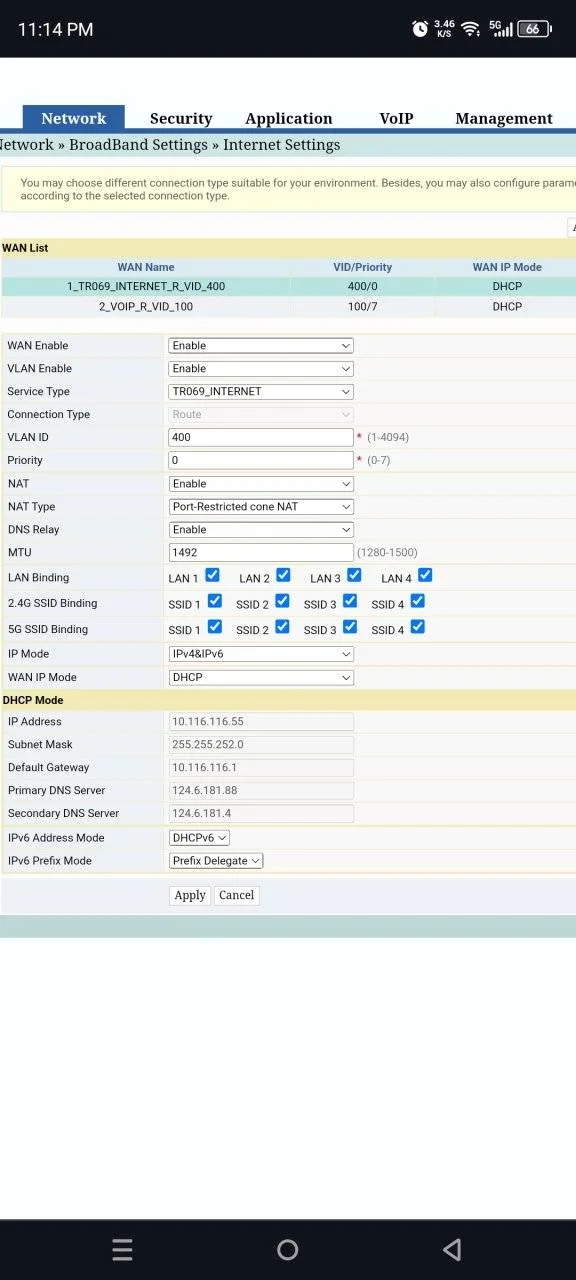
Task: Toggle the LAN 2 binding checkbox
Action: [283, 575]
